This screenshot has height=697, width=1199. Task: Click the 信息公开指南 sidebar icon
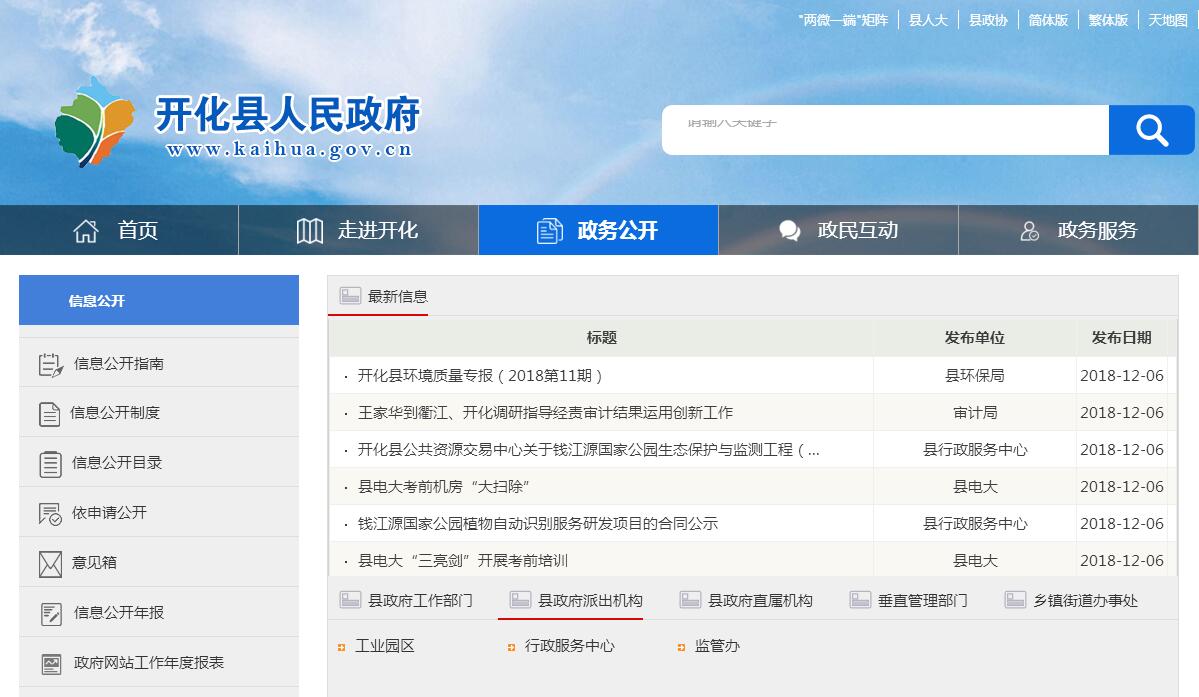click(x=50, y=365)
